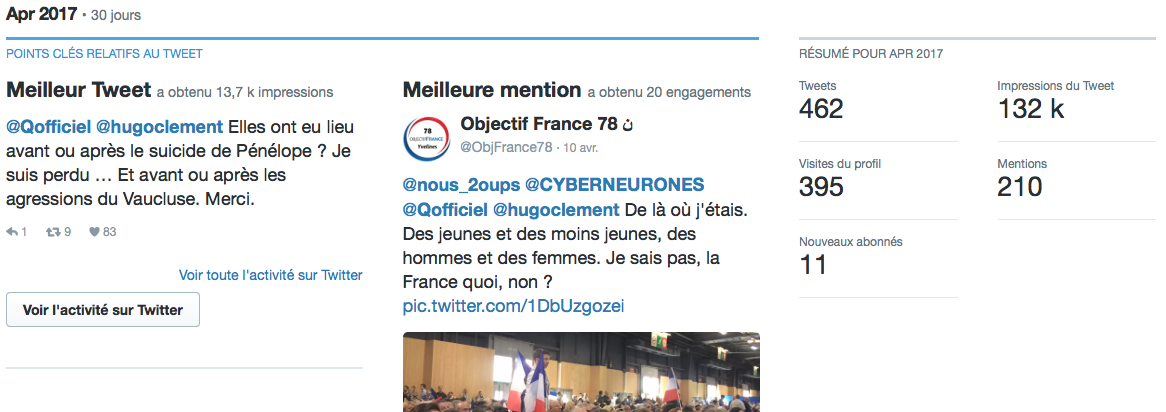The height and width of the screenshot is (412, 1166).
Task: Open the rally photo in the mention
Action: [581, 372]
